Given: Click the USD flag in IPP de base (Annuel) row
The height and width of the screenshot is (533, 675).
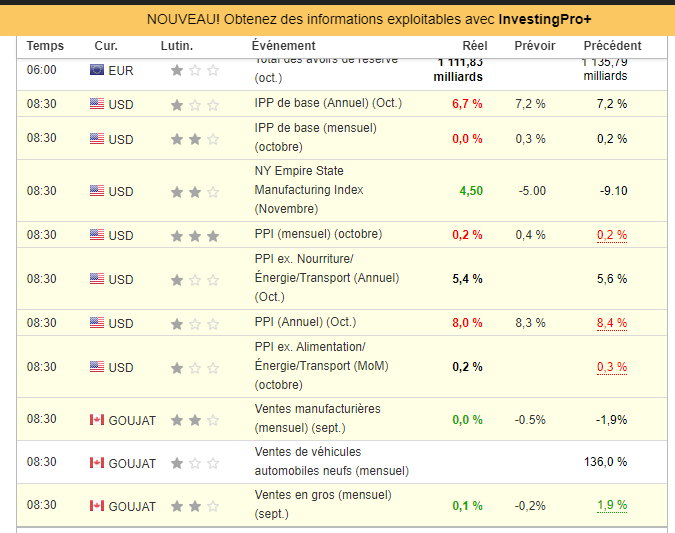Looking at the screenshot, I should [97, 104].
